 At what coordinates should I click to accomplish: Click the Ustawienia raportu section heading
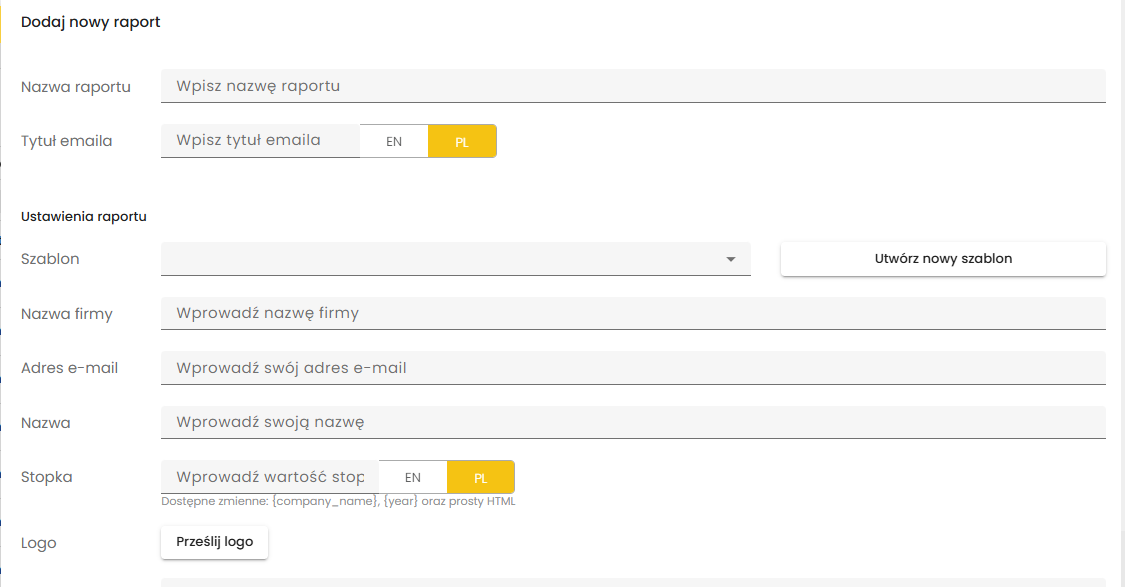point(84,217)
